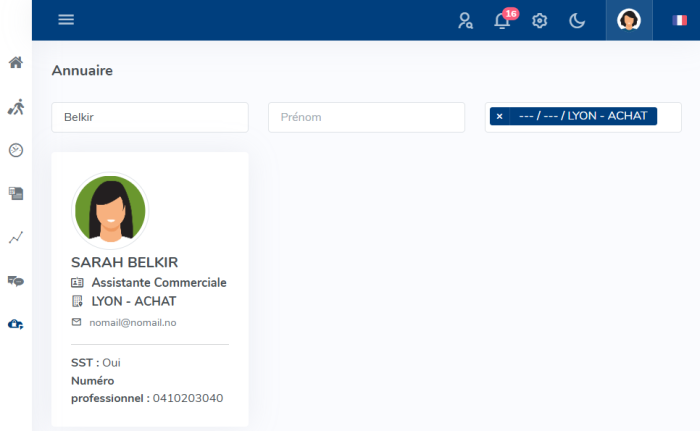Image resolution: width=700 pixels, height=431 pixels.
Task: Toggle dark mode with moon icon
Action: 577,20
